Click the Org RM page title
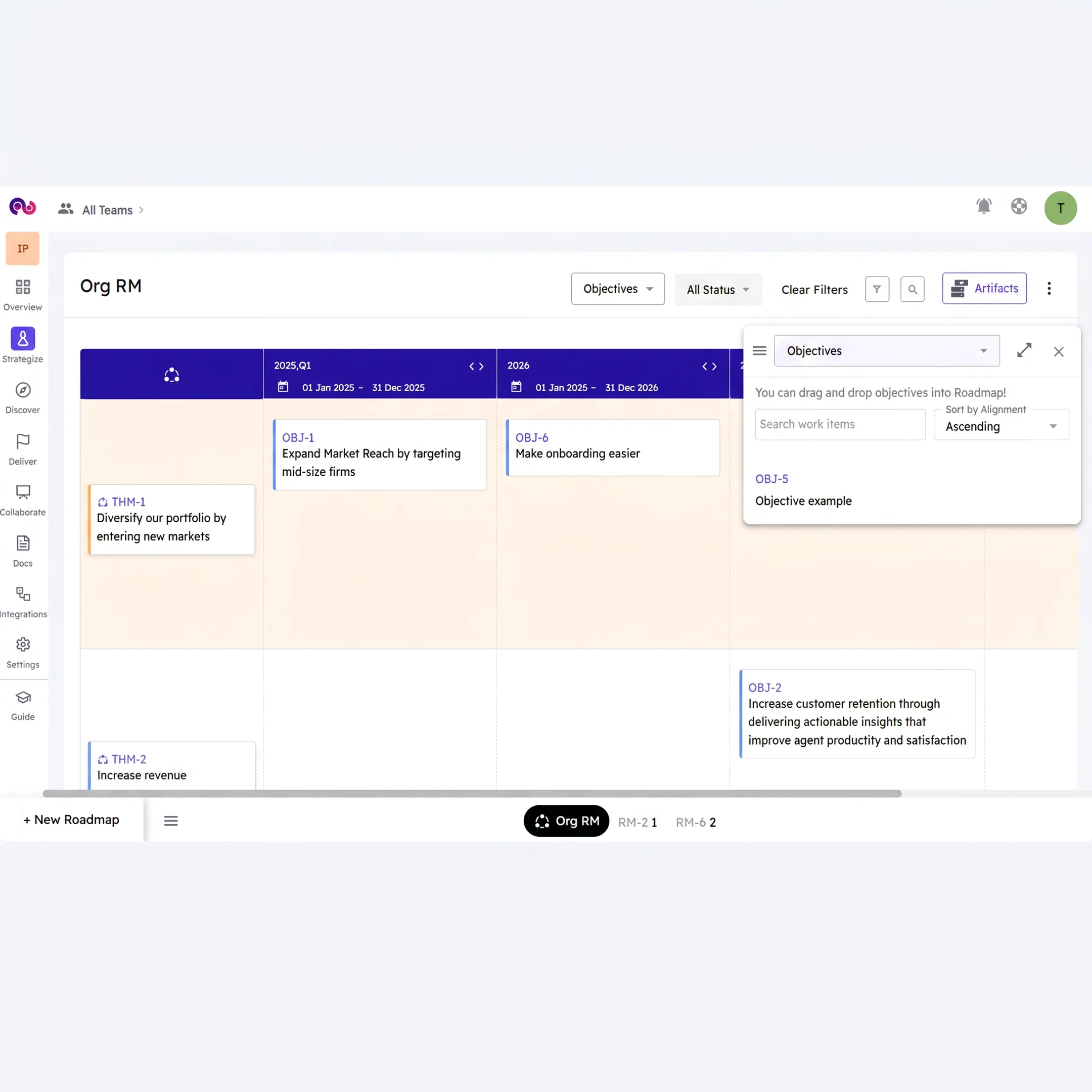 pyautogui.click(x=111, y=286)
